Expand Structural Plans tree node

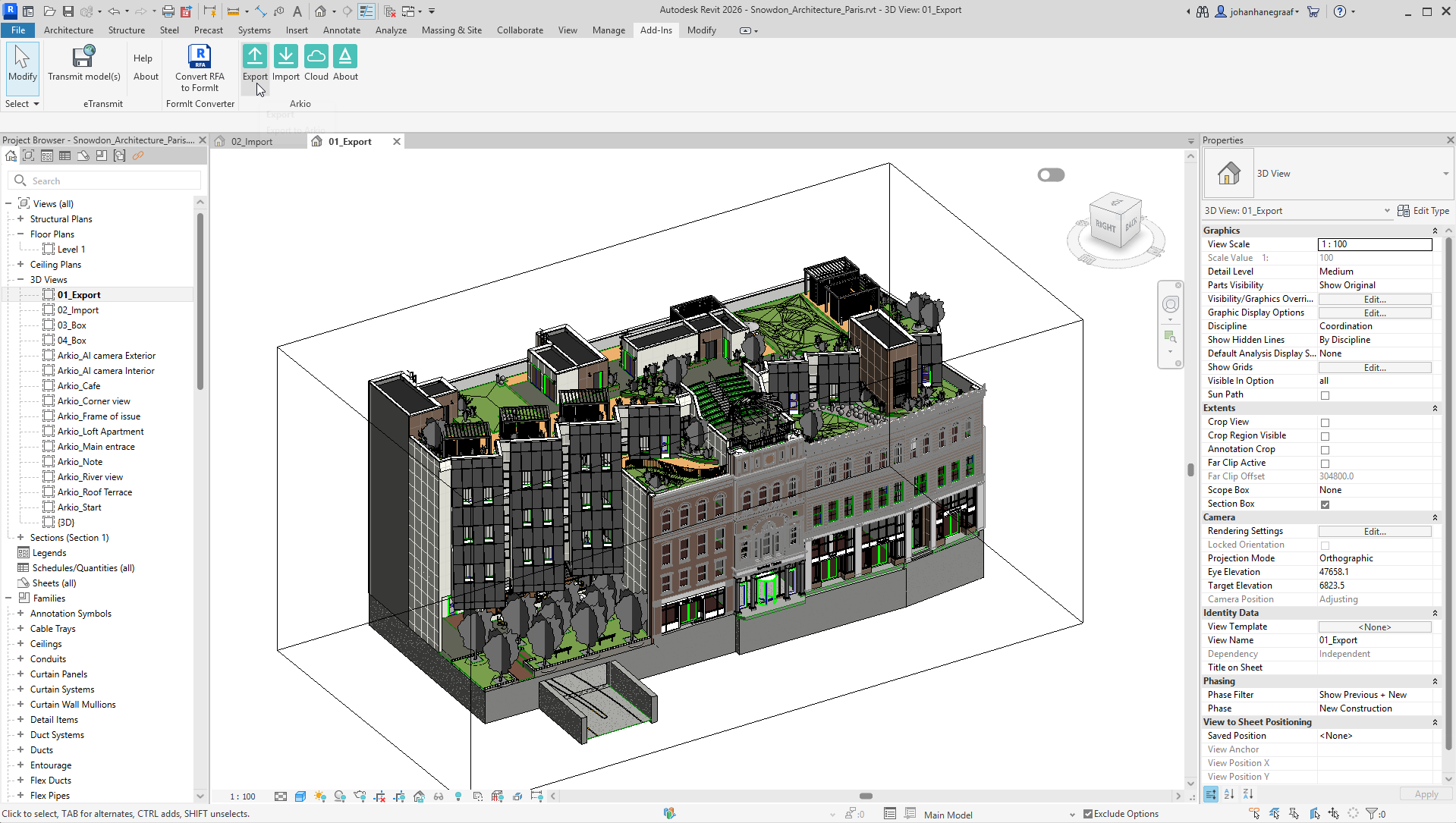[20, 219]
